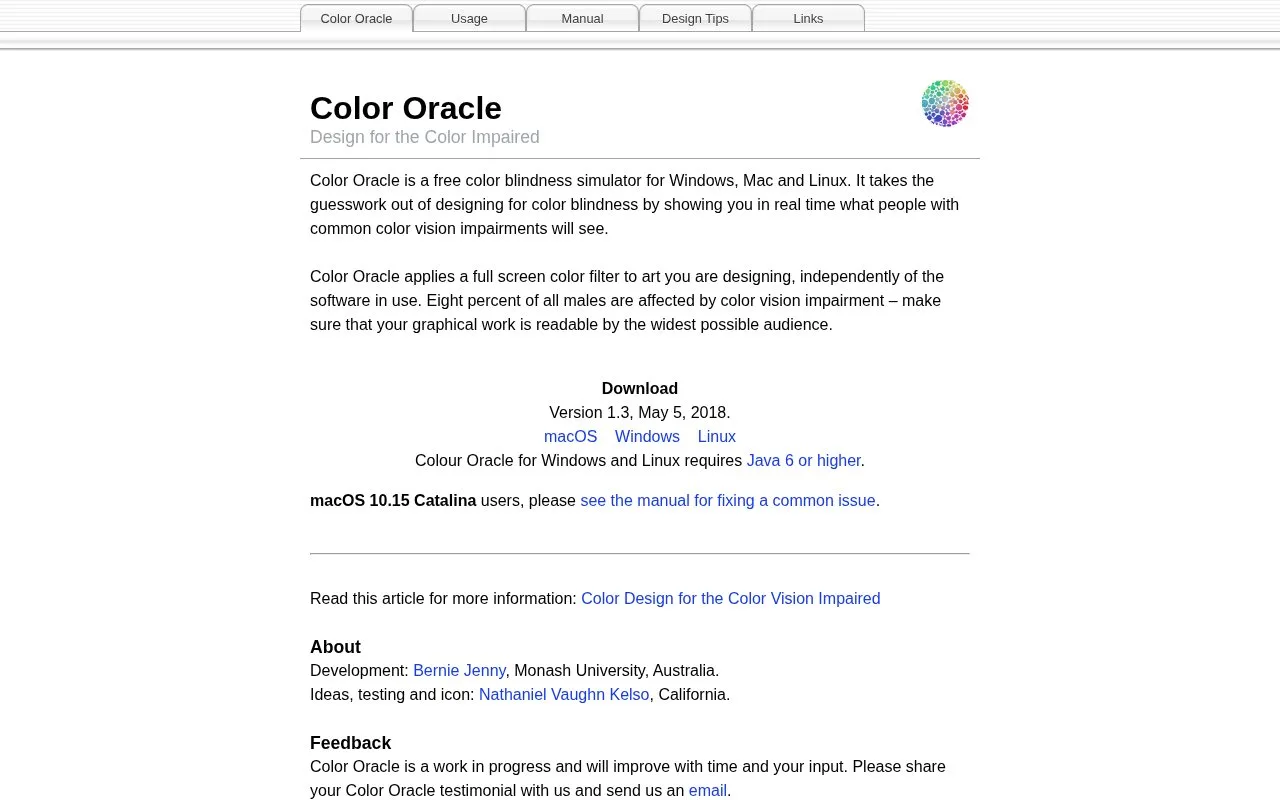
Task: Click the 'Design for the Color Impaired' subtitle
Action: click(x=425, y=137)
